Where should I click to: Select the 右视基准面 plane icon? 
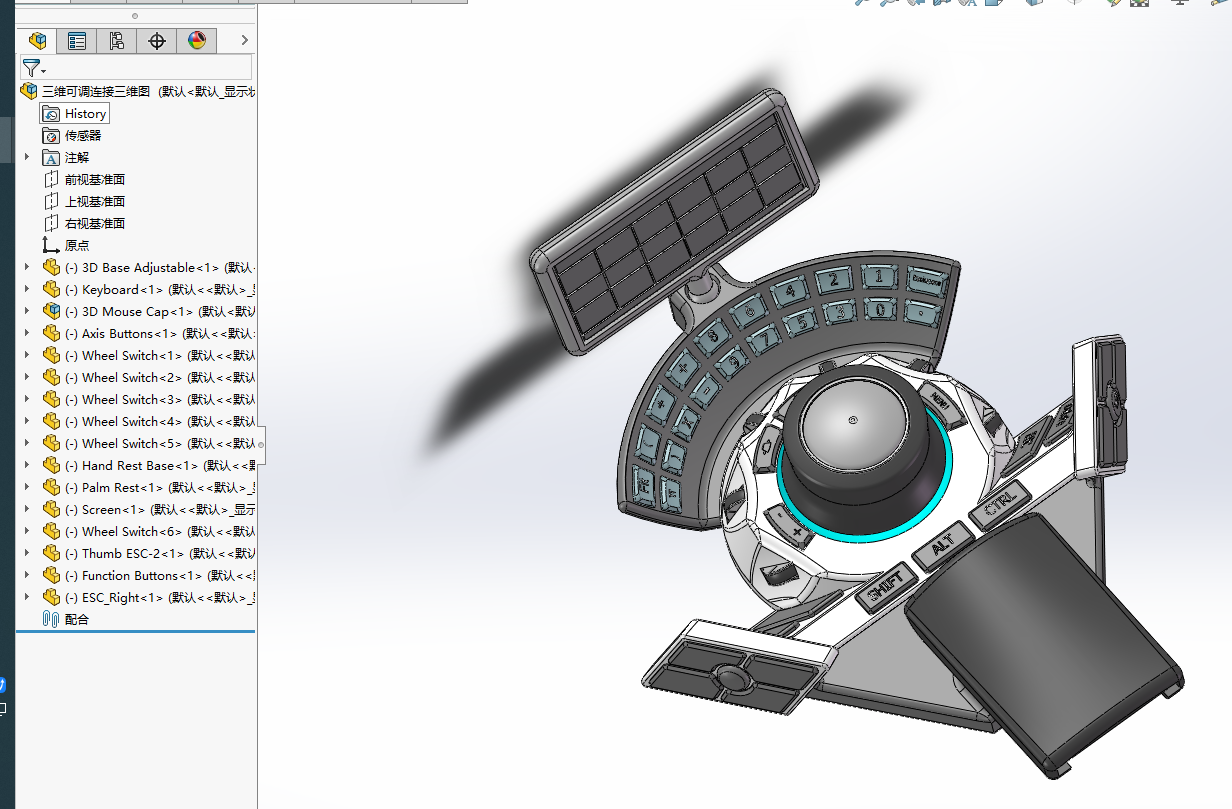51,224
